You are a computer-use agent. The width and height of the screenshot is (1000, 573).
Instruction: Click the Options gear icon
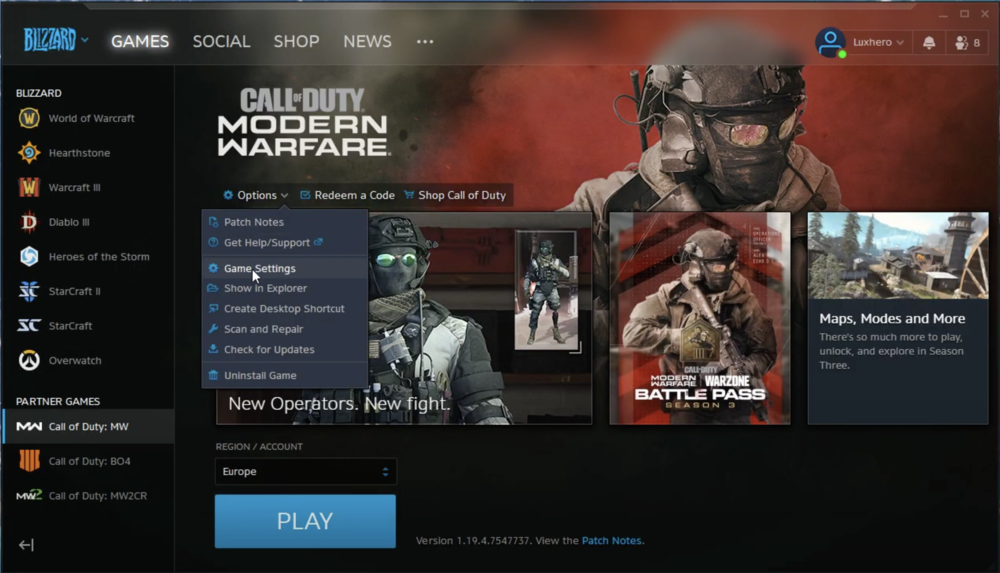click(228, 195)
